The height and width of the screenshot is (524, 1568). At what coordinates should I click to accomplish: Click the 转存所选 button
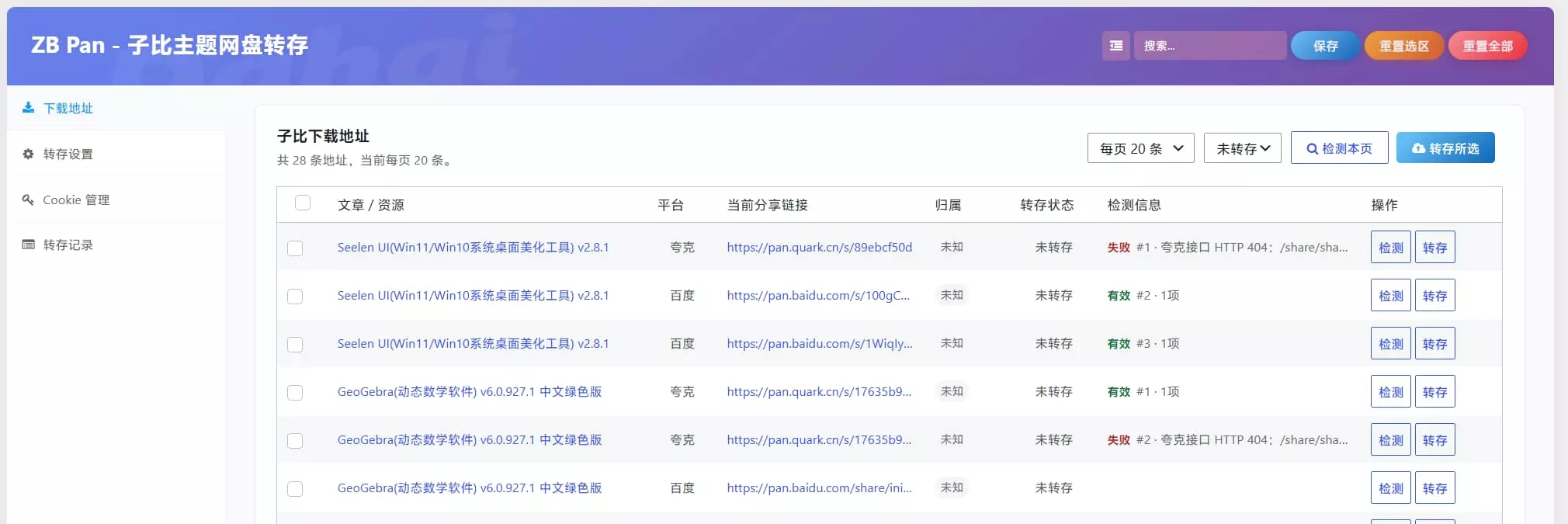pos(1445,147)
